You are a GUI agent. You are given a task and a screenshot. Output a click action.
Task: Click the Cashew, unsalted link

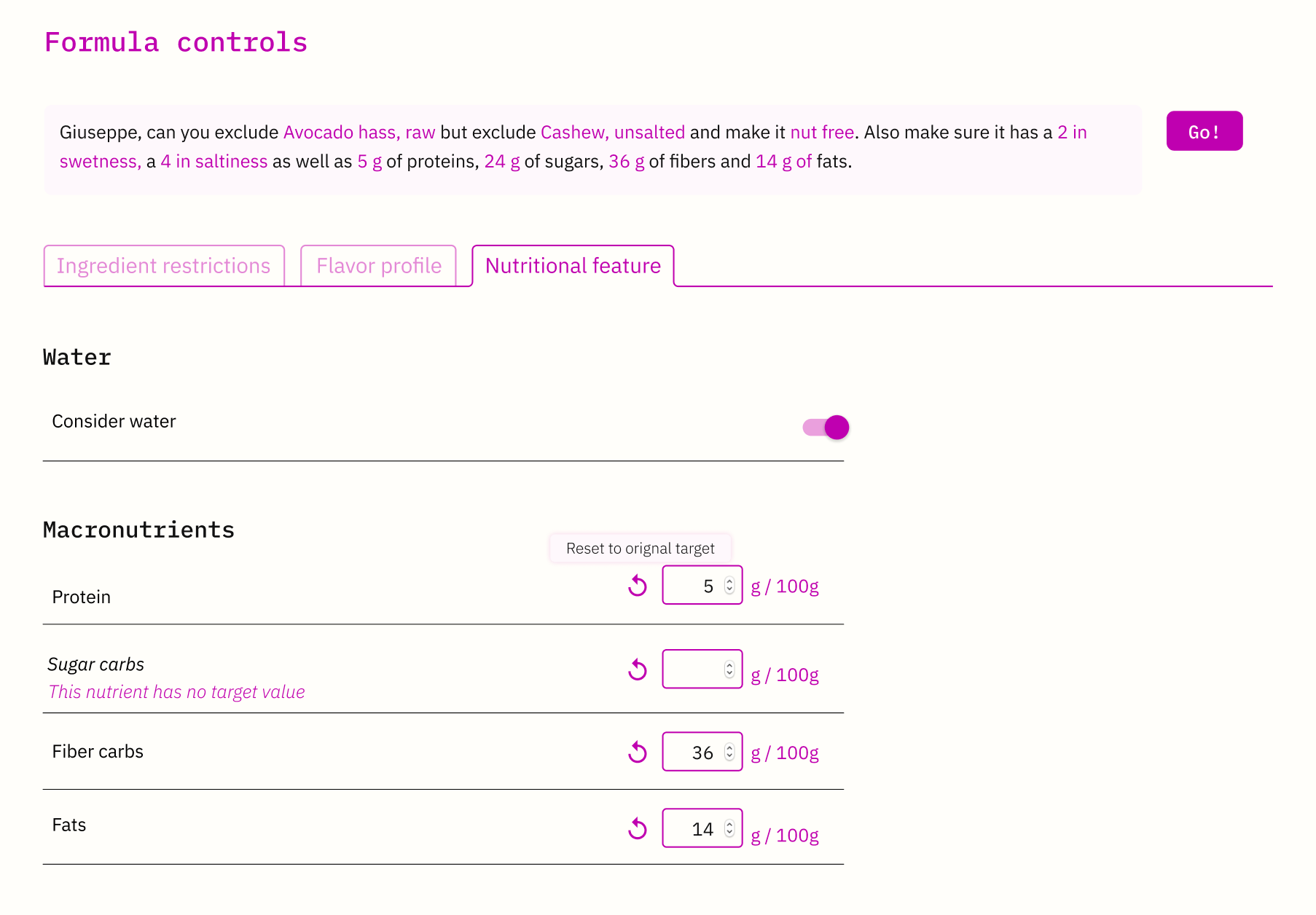coord(613,133)
